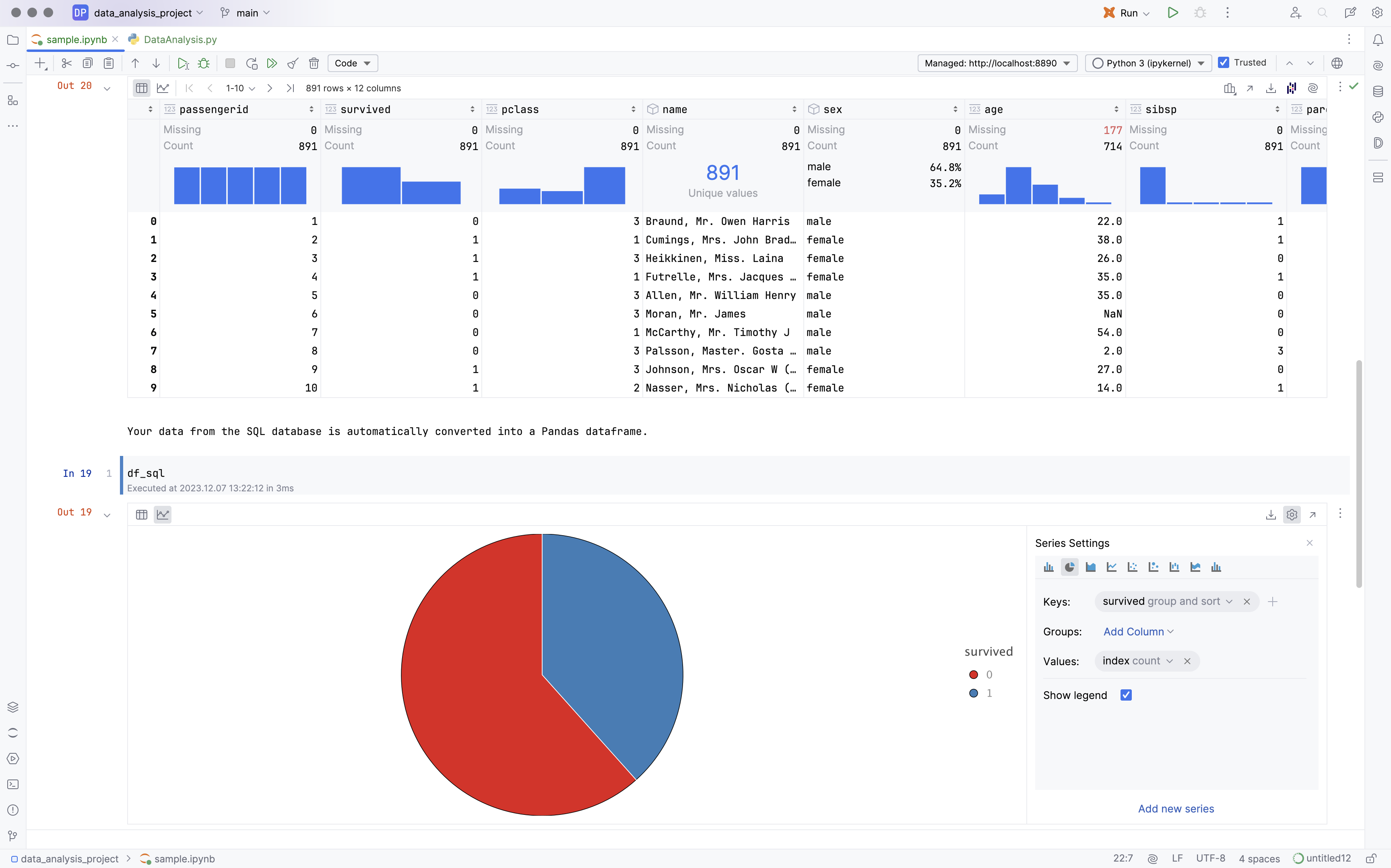Expand the survived group and sort key dropdown
This screenshot has width=1391, height=868.
pyautogui.click(x=1228, y=601)
